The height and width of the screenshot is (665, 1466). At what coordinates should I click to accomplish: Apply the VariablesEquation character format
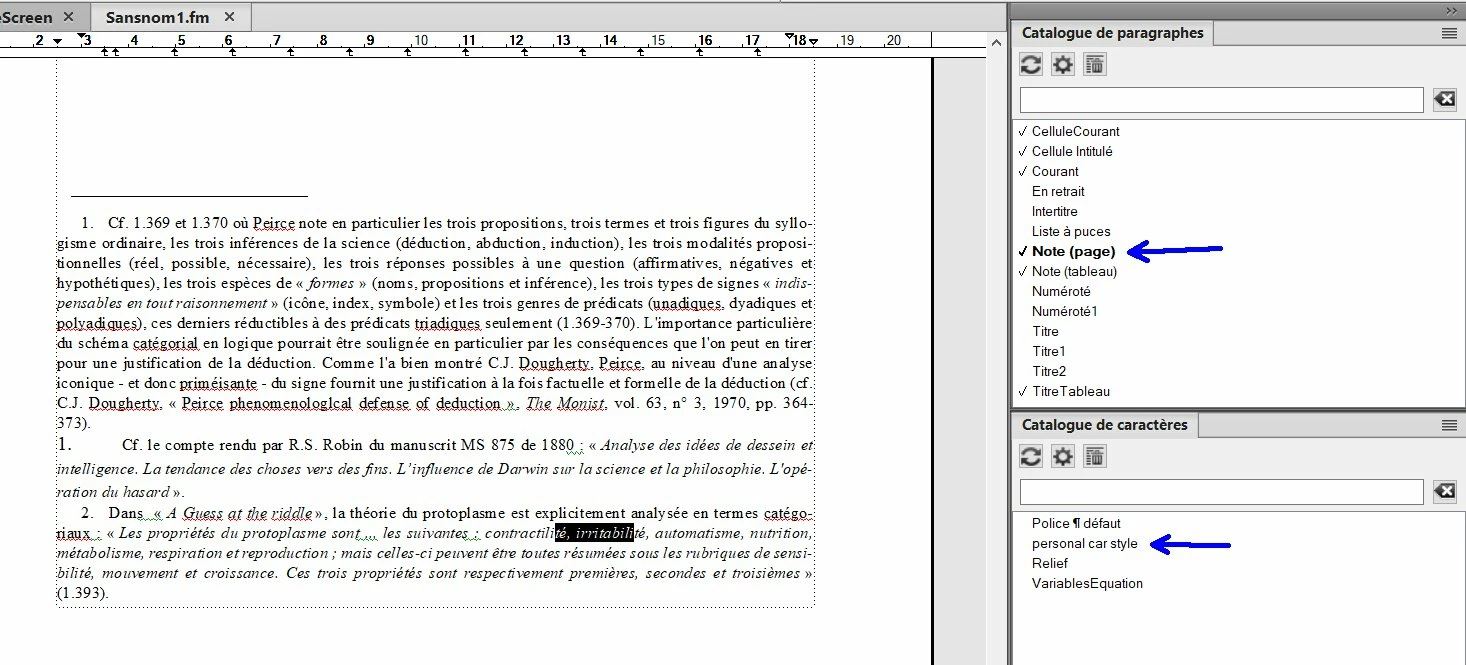click(1087, 583)
